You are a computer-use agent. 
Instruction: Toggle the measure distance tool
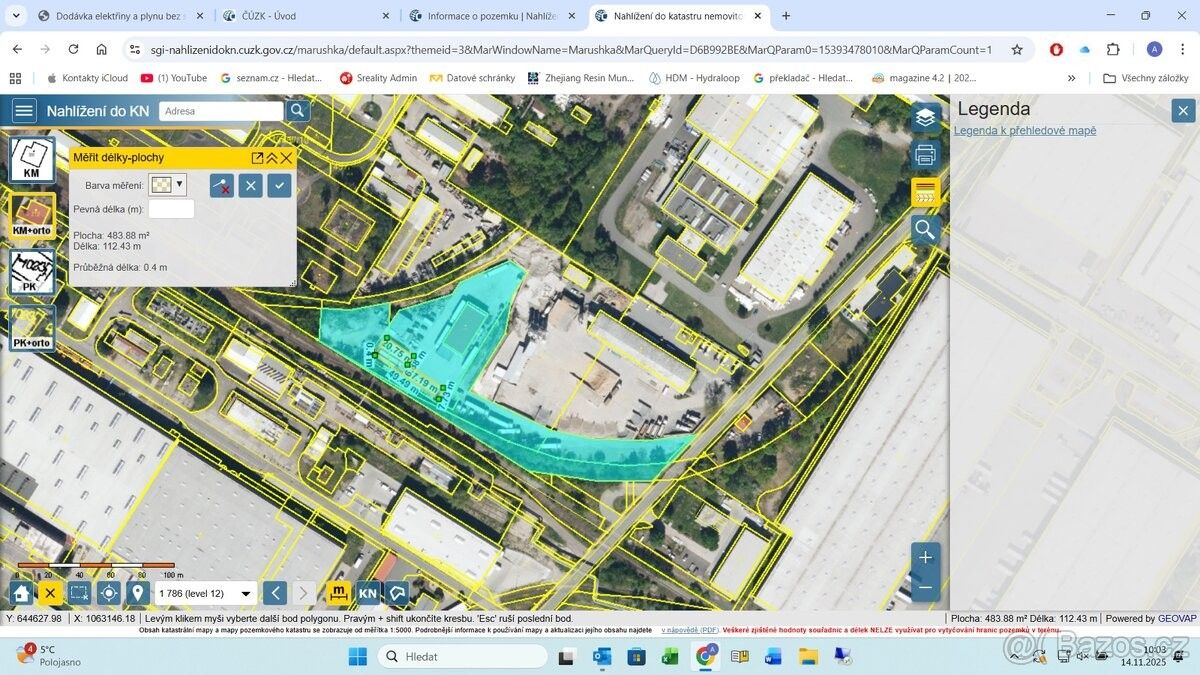coord(339,593)
